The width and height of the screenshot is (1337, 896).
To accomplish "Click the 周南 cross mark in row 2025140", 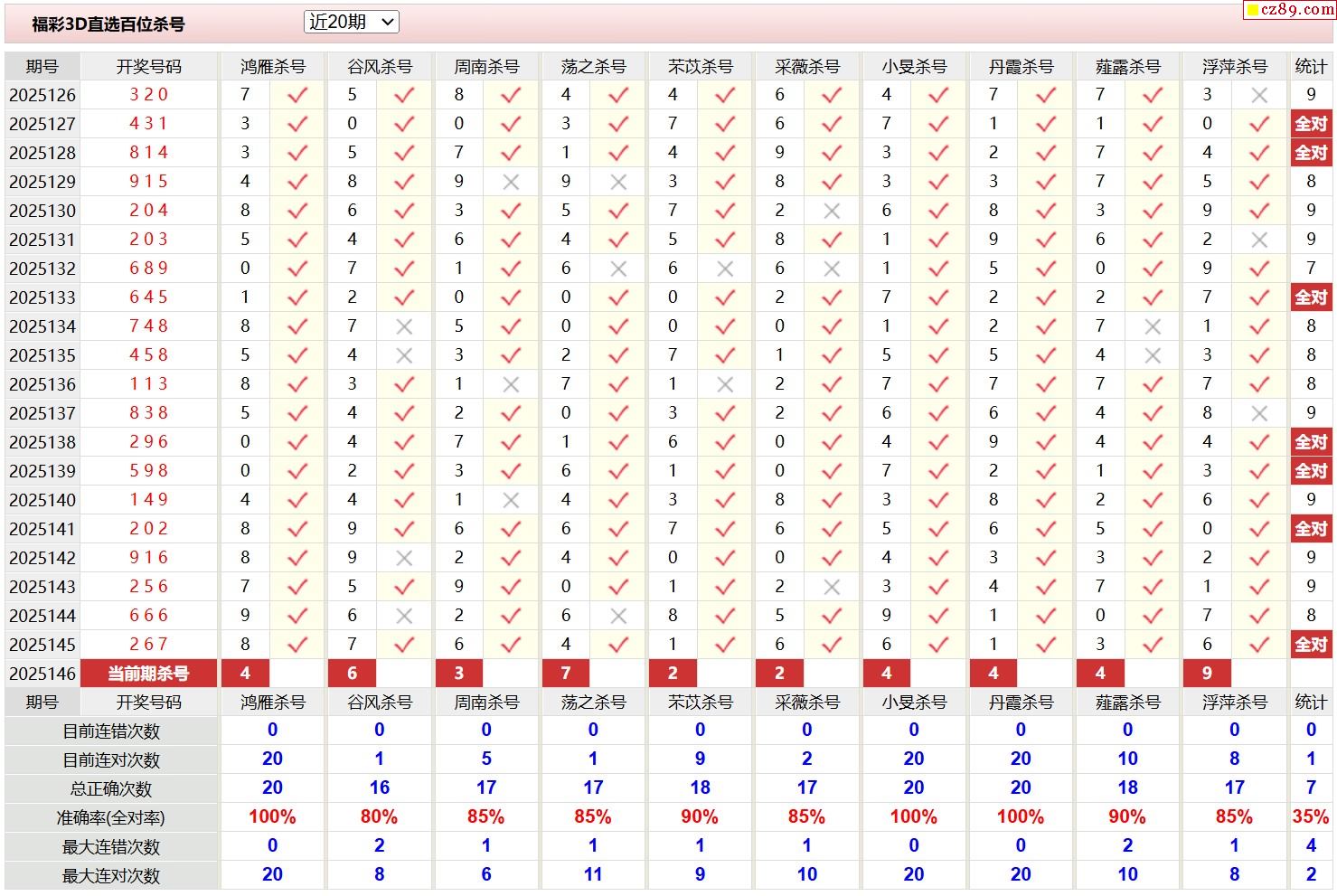I will (x=511, y=500).
